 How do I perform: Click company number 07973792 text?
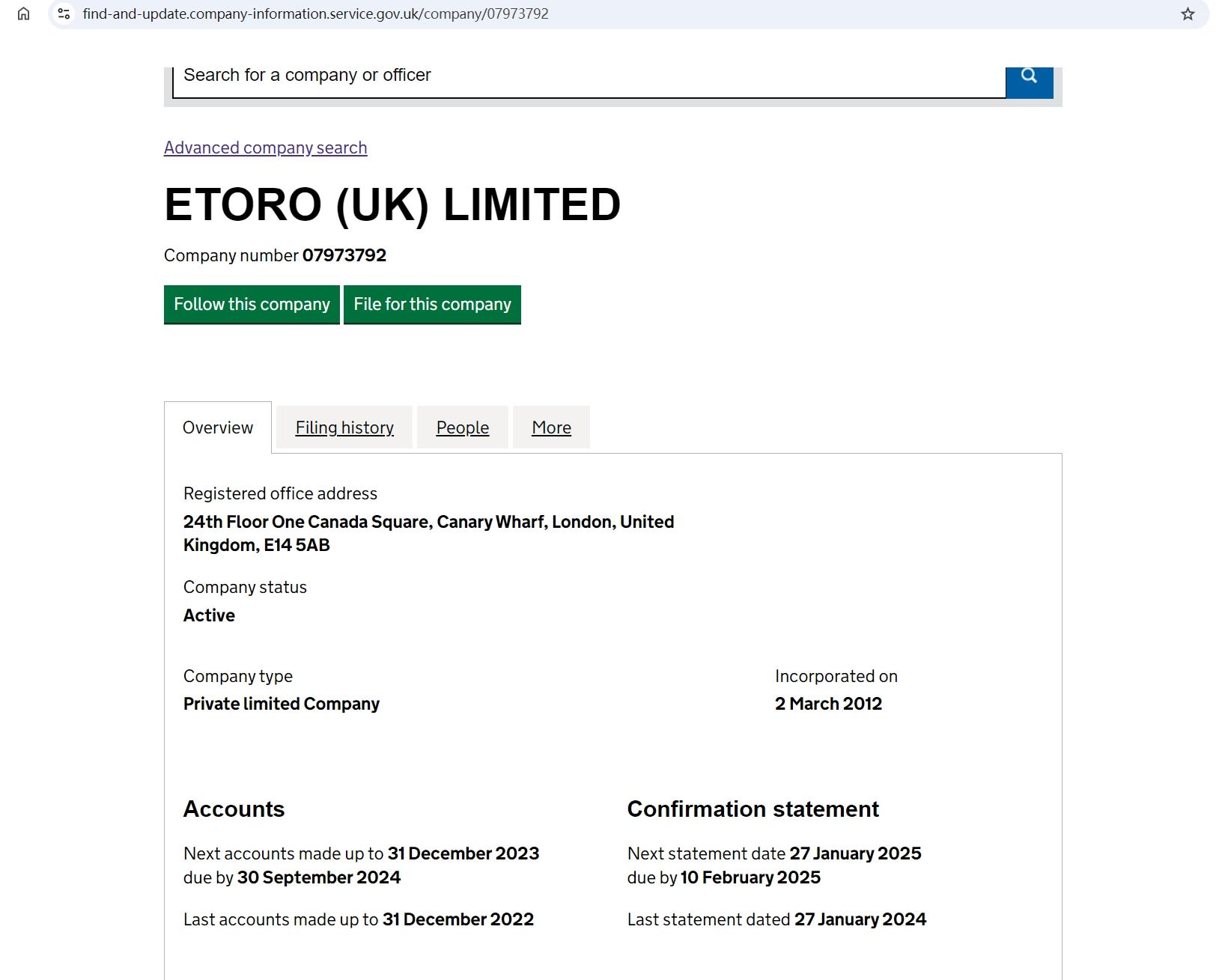[x=344, y=255]
